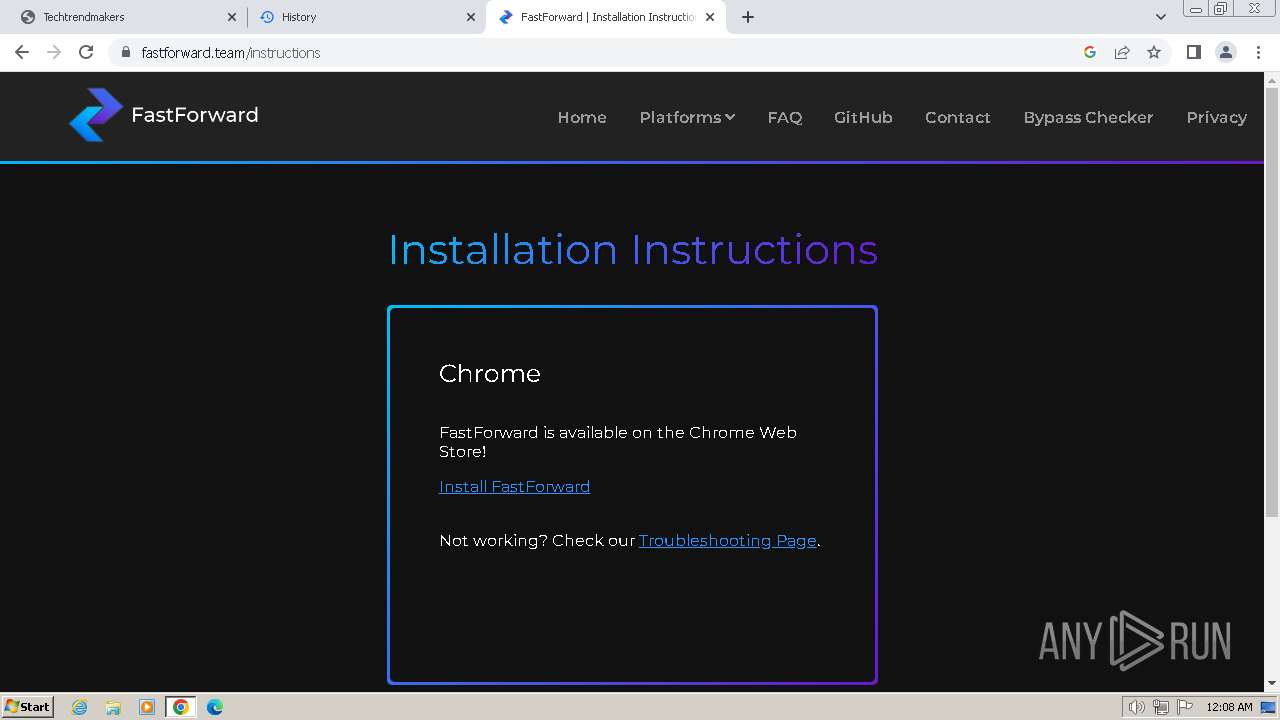This screenshot has height=720, width=1280.
Task: Click the FastForward logo icon
Action: tap(95, 115)
